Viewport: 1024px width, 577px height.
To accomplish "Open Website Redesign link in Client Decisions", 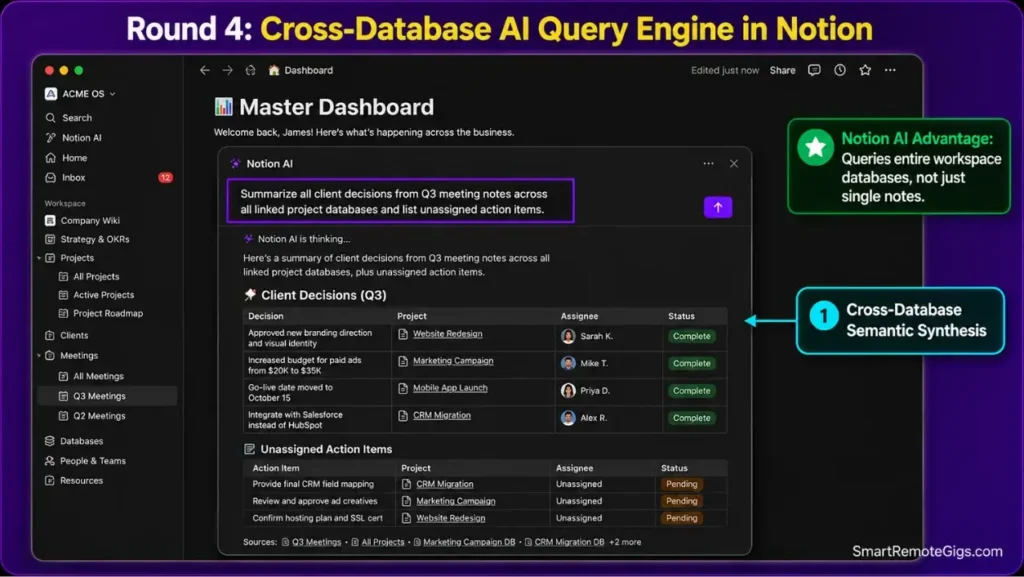I will point(447,334).
